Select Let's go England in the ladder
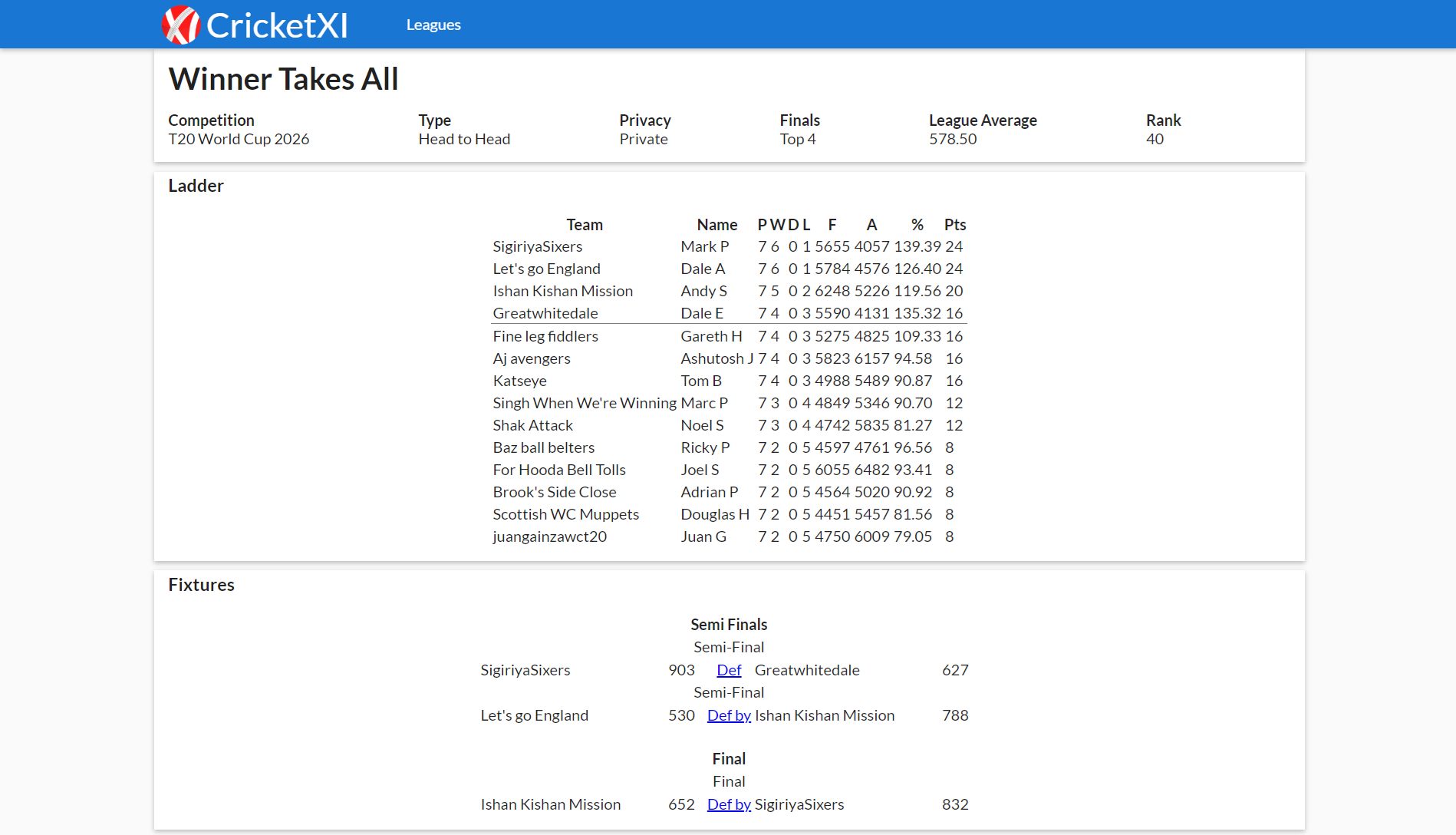 (x=546, y=269)
